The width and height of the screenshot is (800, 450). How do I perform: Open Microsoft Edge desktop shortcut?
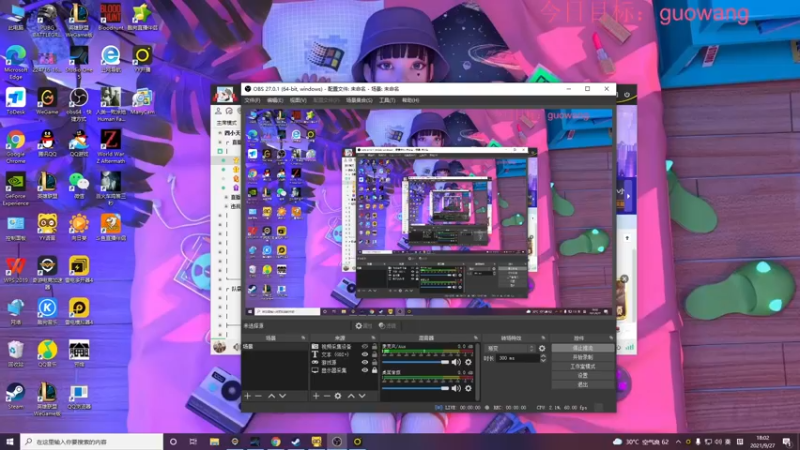pyautogui.click(x=16, y=61)
